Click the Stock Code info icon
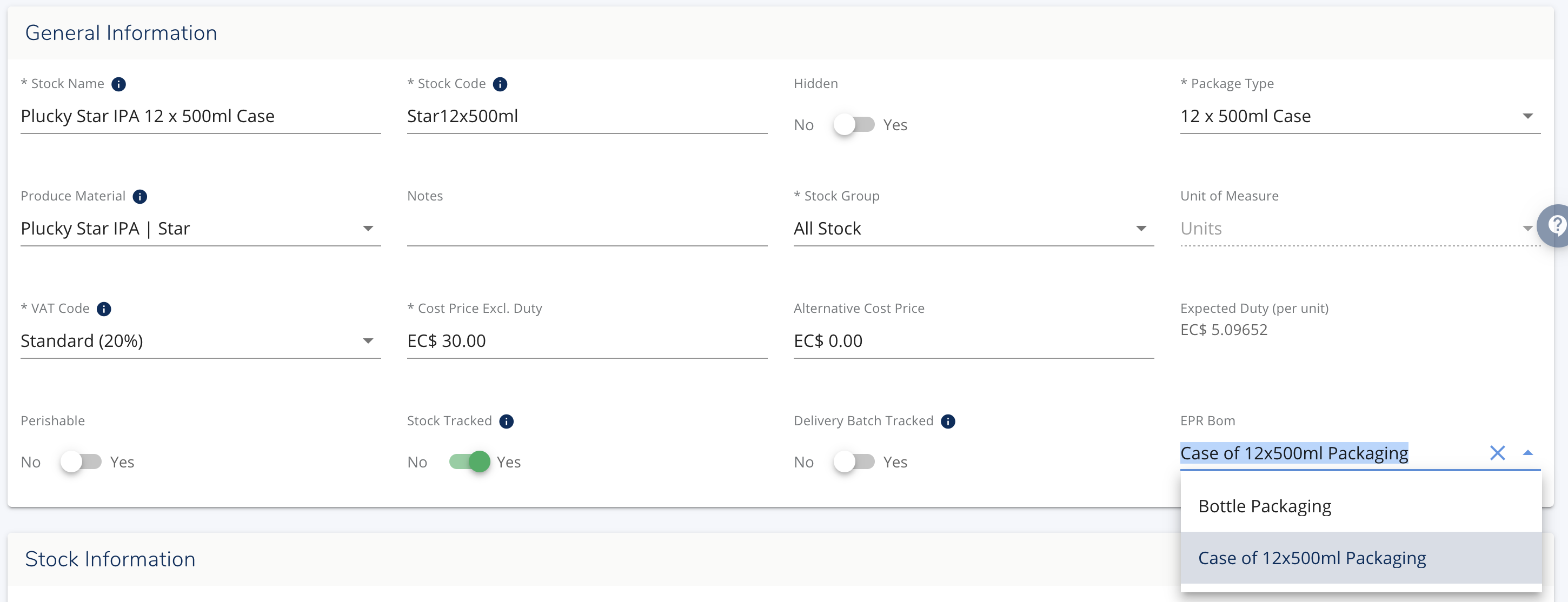 500,84
